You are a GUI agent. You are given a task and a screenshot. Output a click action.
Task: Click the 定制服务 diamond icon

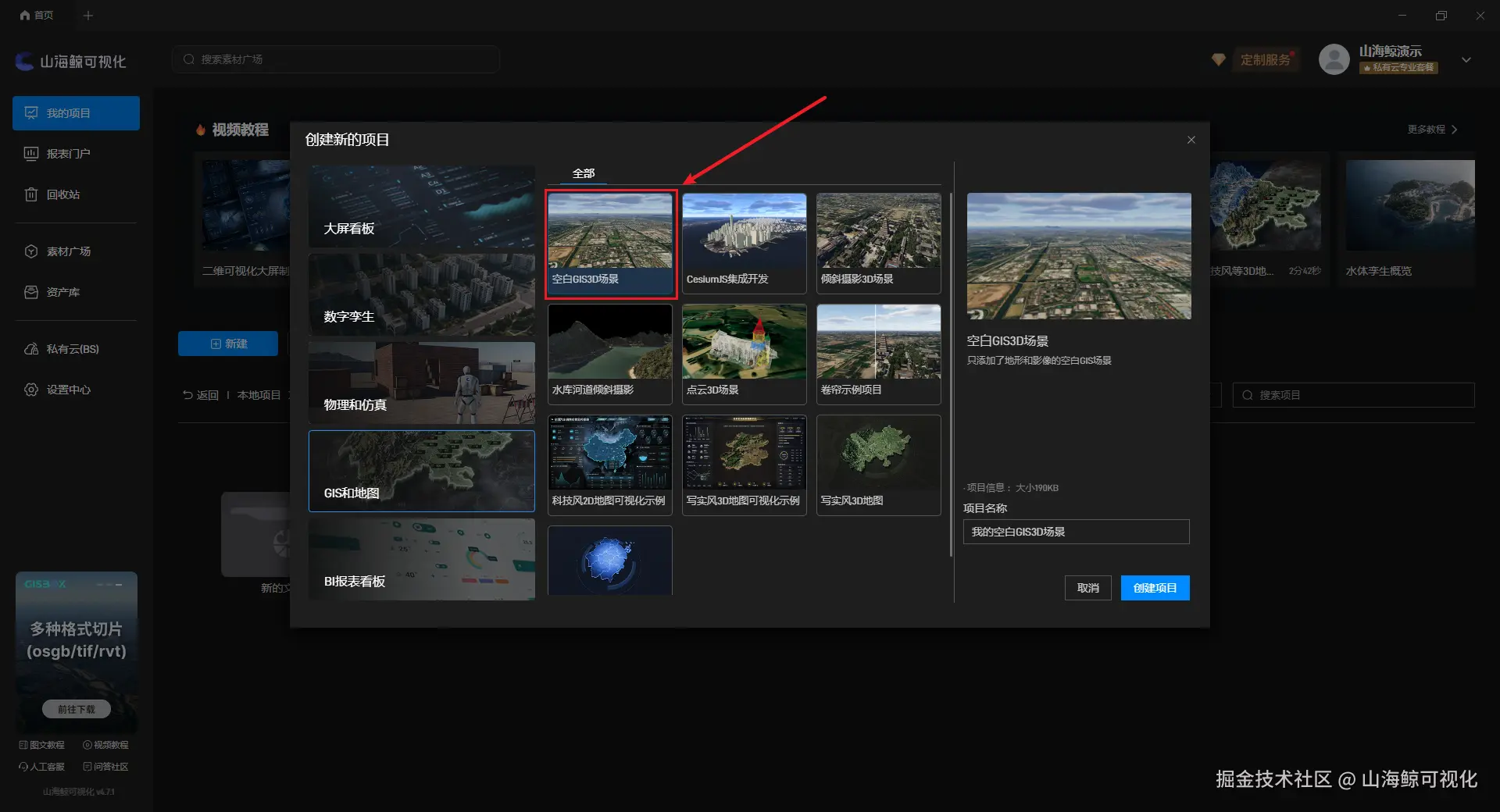click(x=1218, y=59)
